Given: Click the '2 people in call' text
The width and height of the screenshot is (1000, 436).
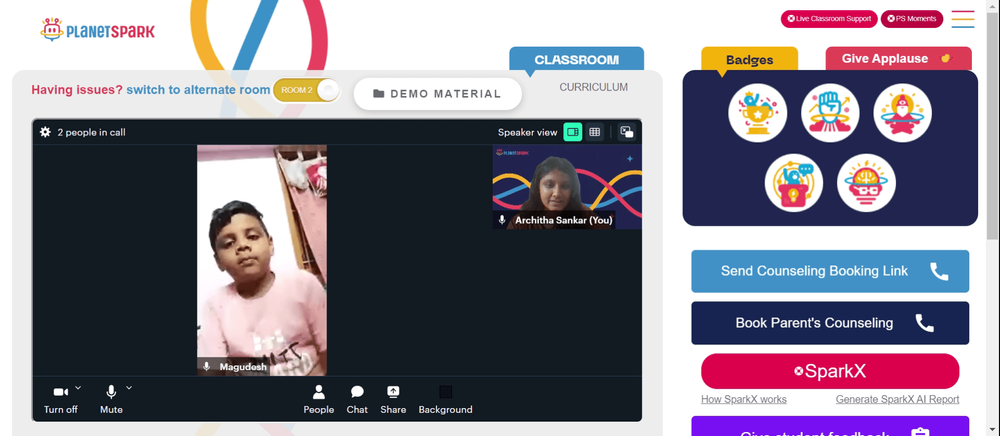Looking at the screenshot, I should click(91, 132).
